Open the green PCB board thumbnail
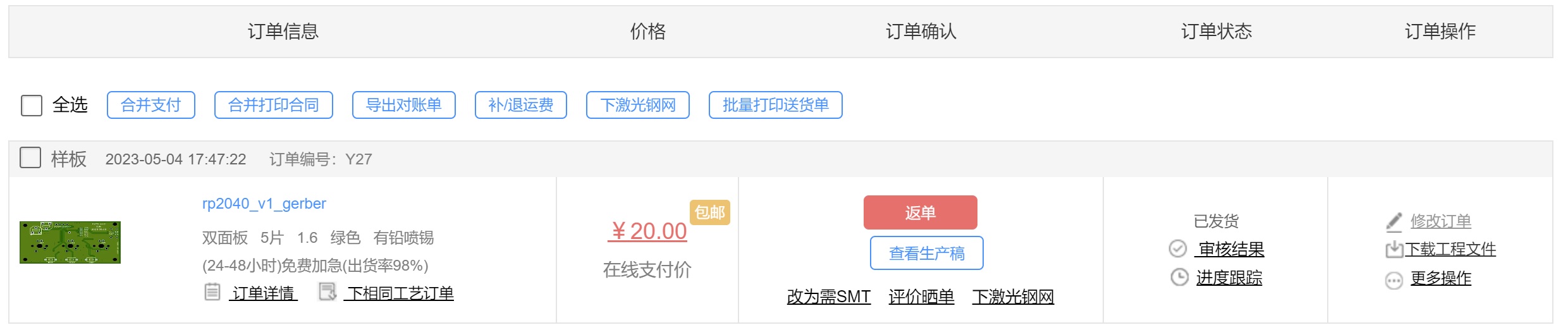 [70, 242]
